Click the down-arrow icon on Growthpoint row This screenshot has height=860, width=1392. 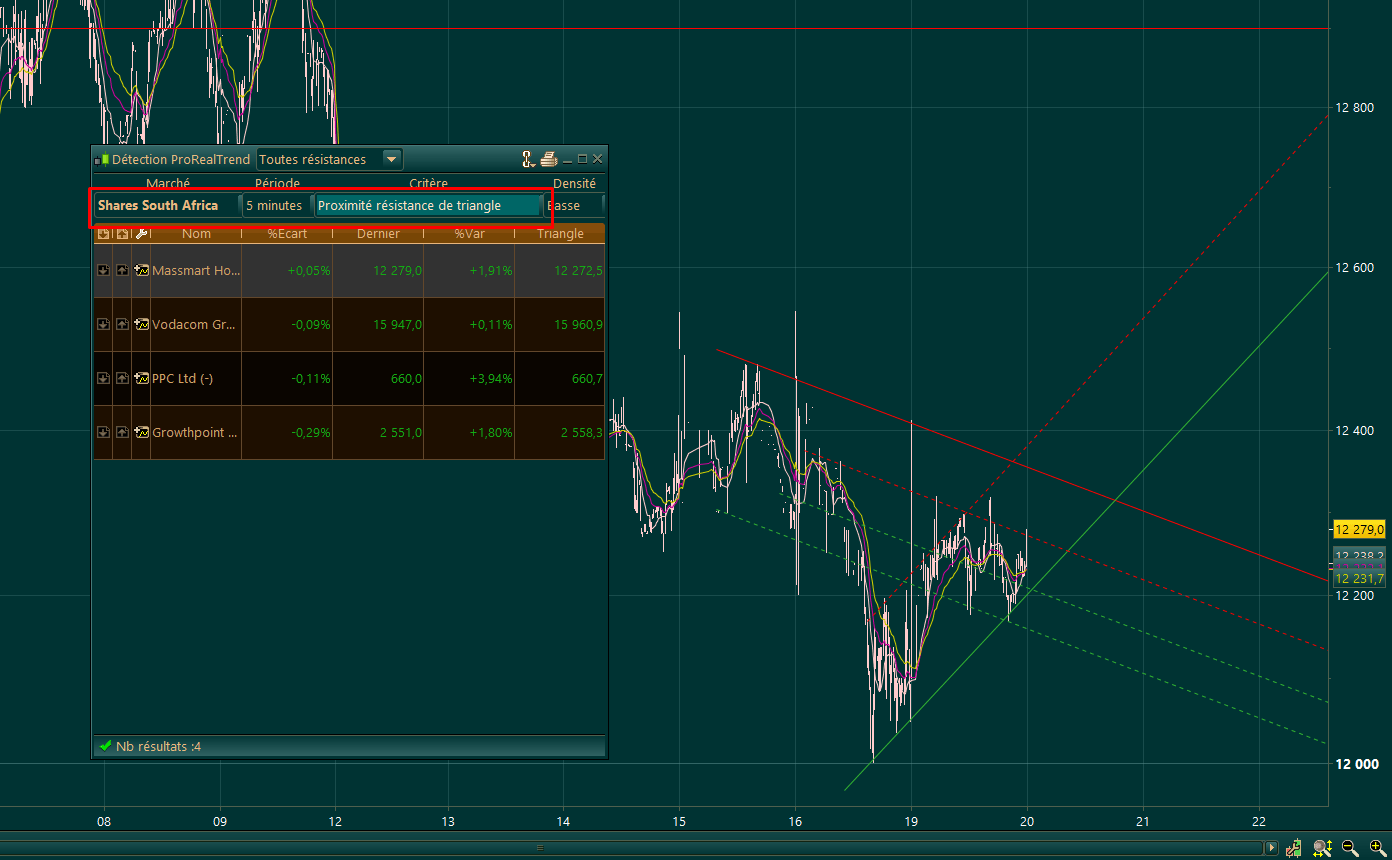click(x=103, y=432)
